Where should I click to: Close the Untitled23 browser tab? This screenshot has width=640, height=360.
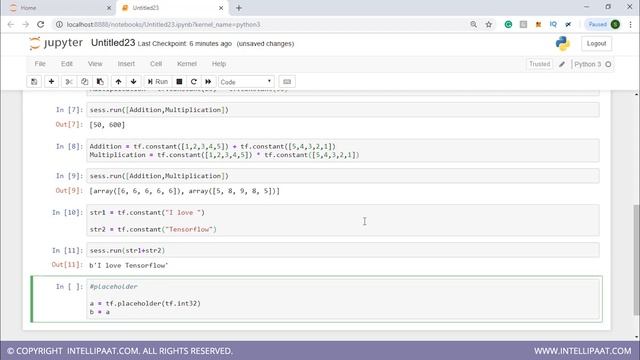pos(221,8)
